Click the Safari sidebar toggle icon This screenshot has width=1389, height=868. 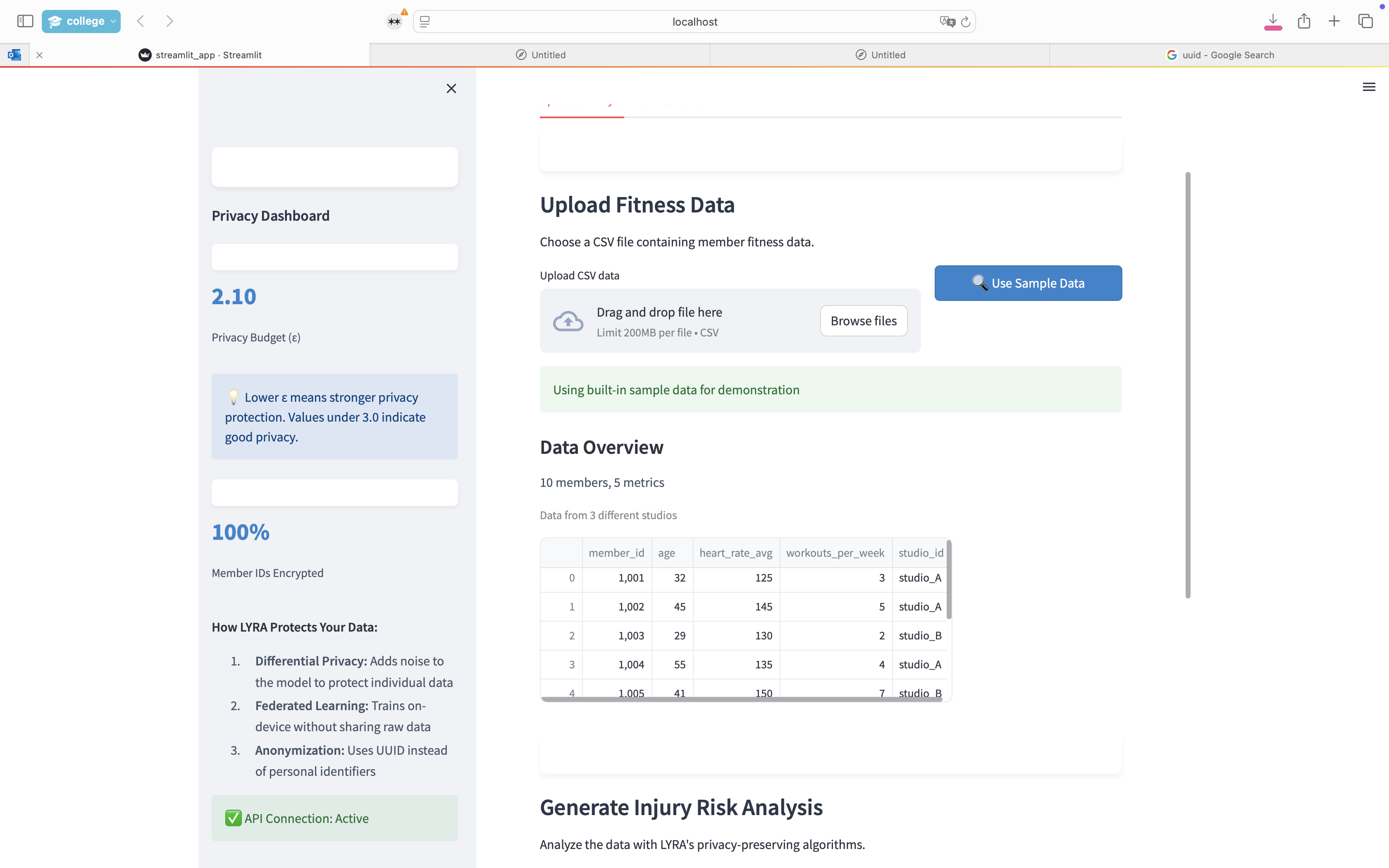25,21
